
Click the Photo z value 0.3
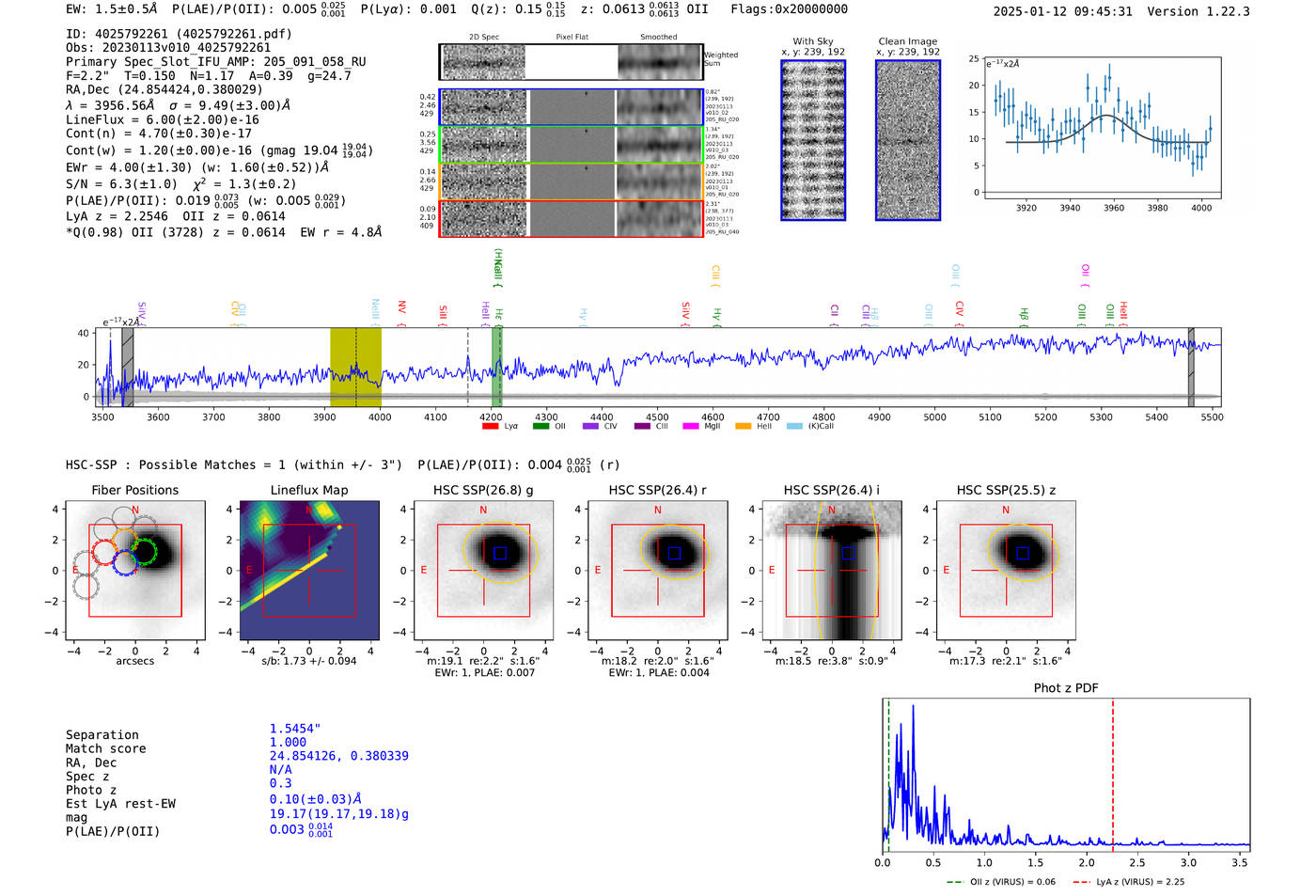tap(280, 783)
